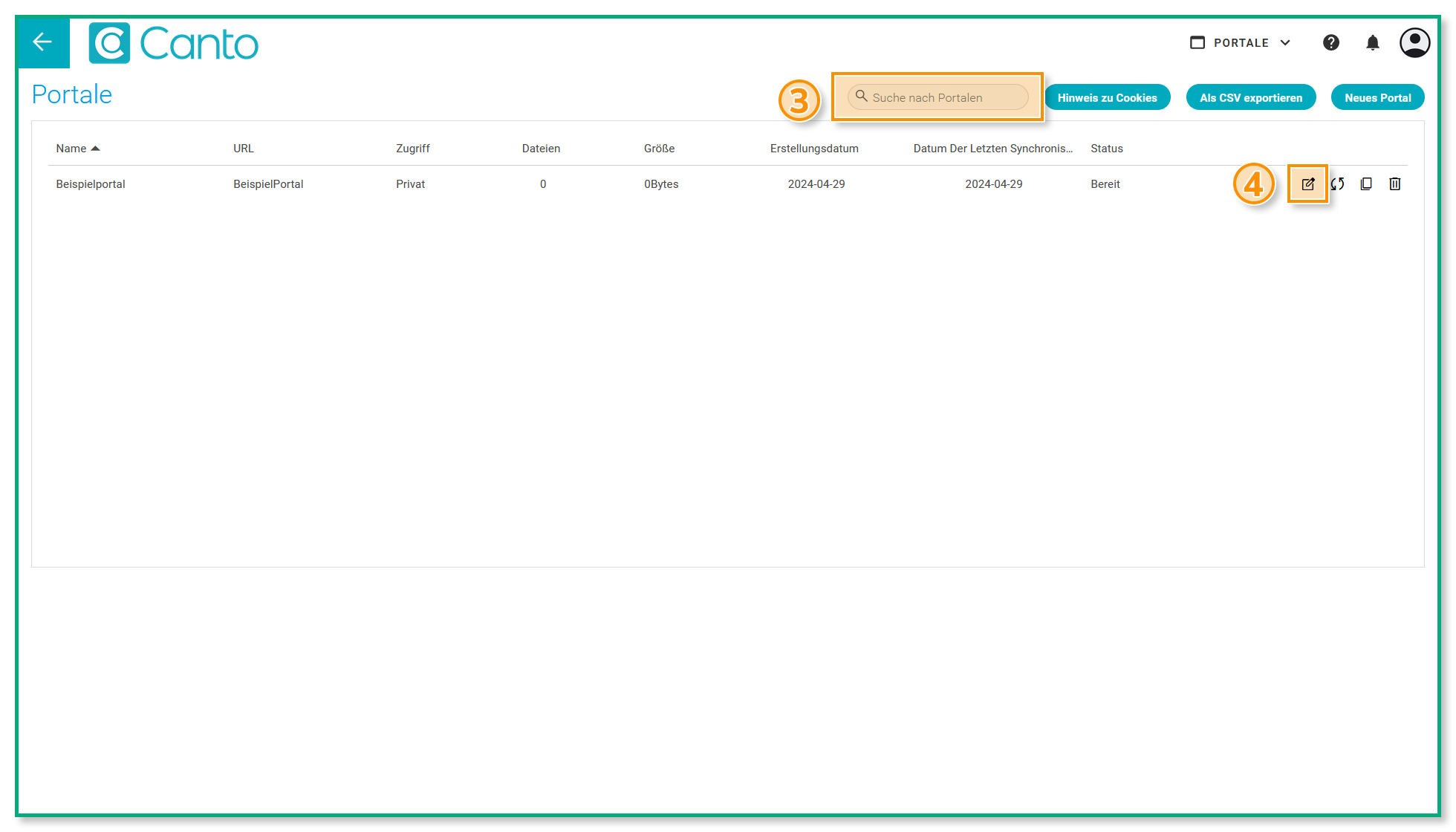Image resolution: width=1456 pixels, height=832 pixels.
Task: Go back using the arrow icon
Action: pos(42,42)
